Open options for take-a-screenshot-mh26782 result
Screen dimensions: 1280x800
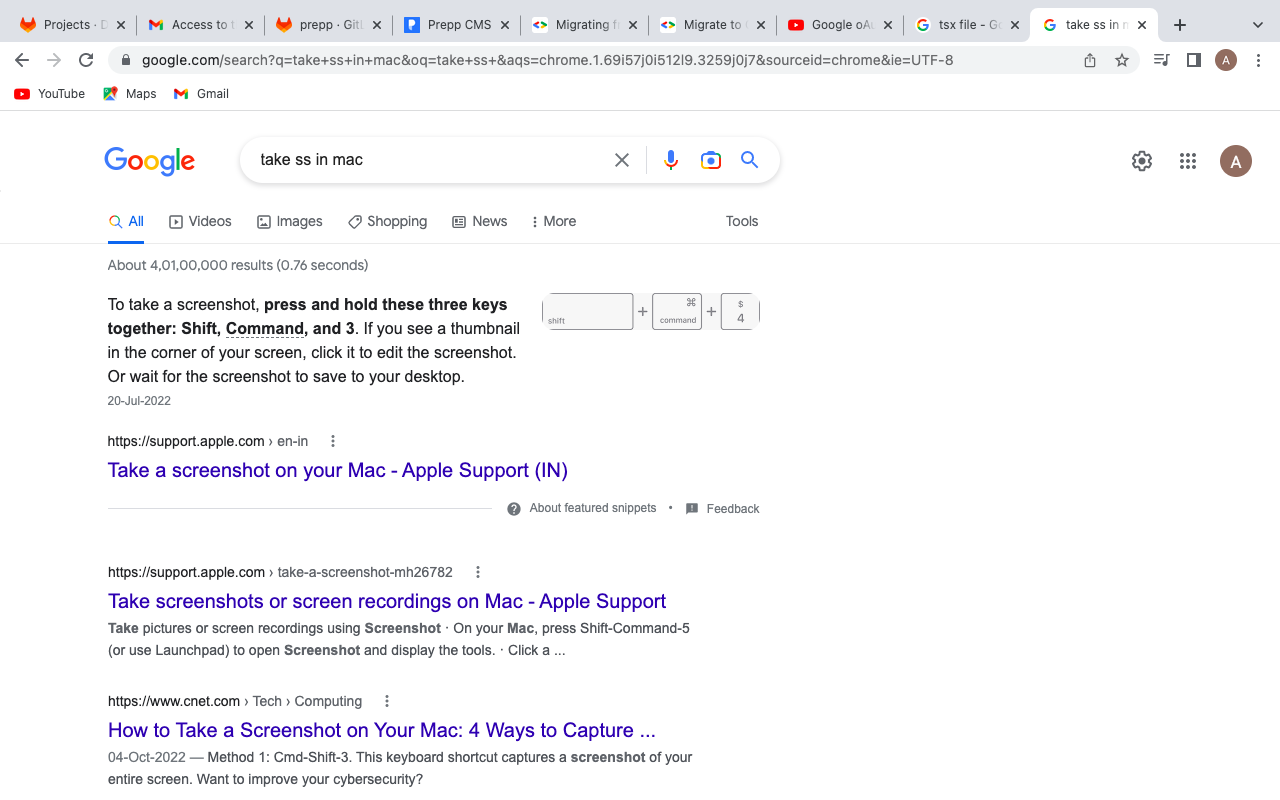[478, 572]
